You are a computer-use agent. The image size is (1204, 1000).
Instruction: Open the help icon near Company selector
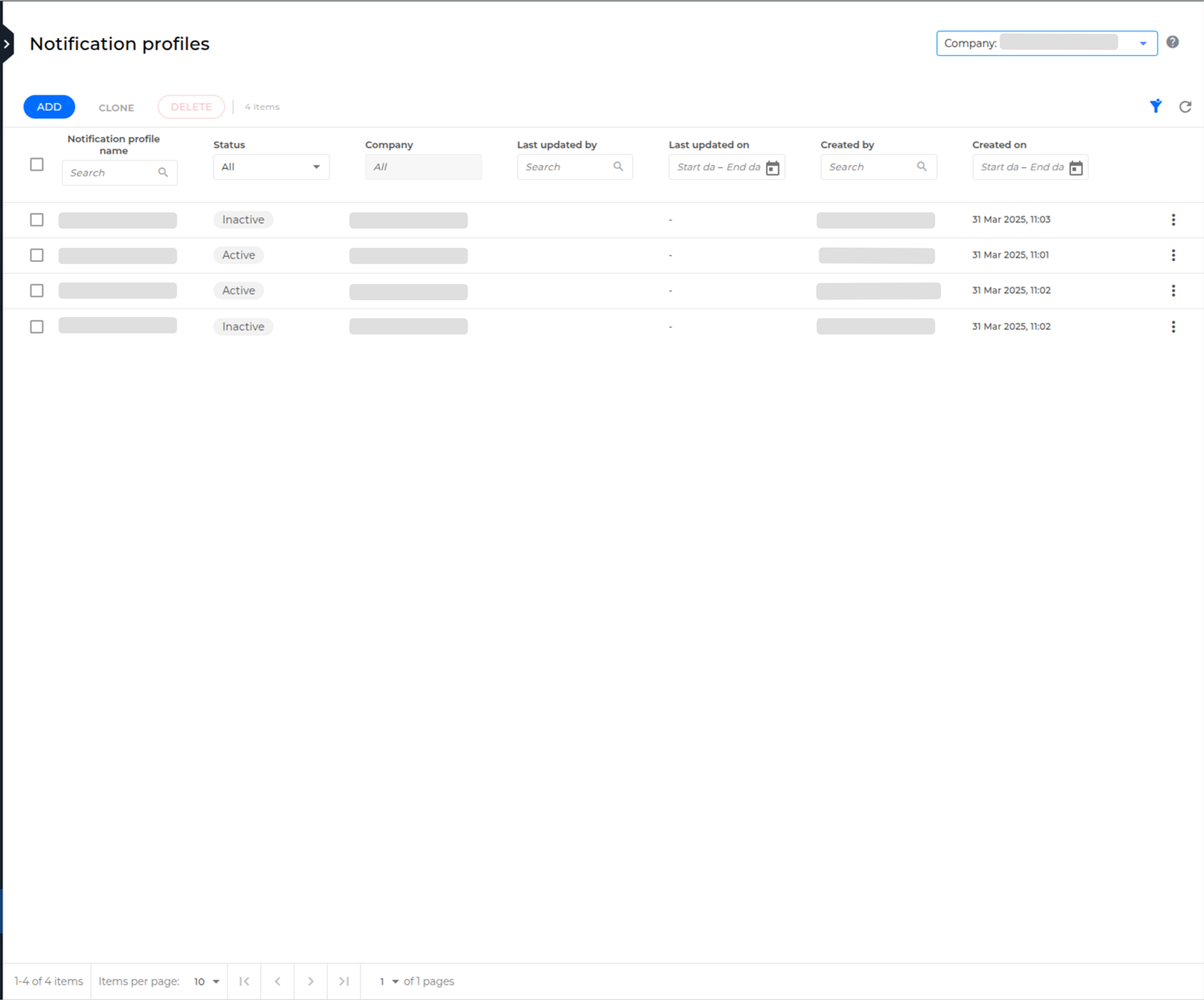pyautogui.click(x=1173, y=41)
